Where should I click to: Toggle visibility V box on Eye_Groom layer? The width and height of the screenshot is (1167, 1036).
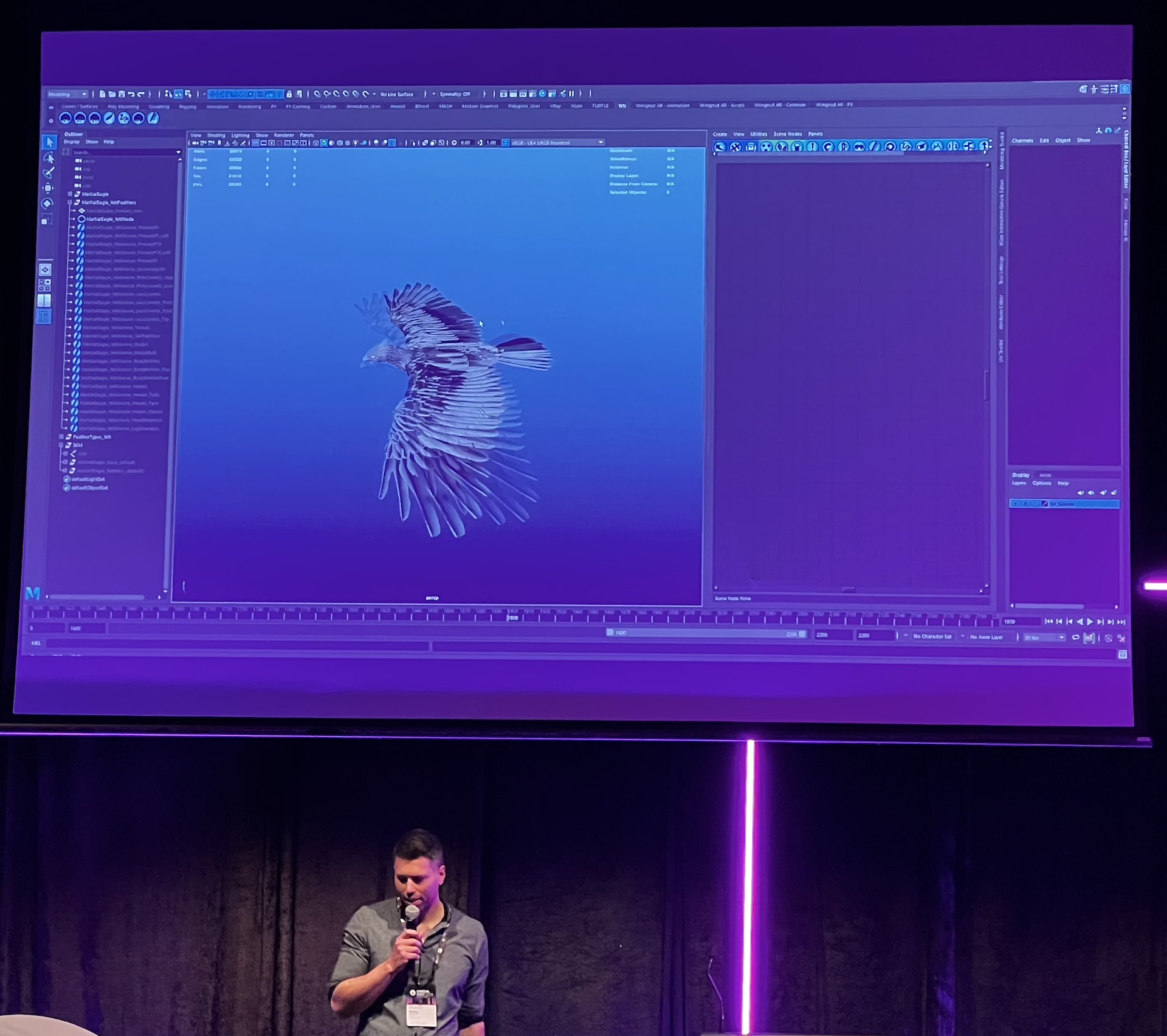pos(1015,504)
